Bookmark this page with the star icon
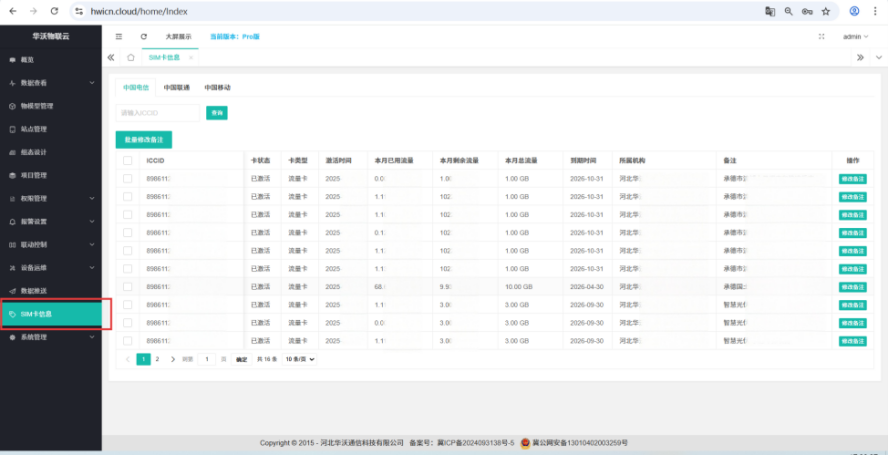 (826, 11)
